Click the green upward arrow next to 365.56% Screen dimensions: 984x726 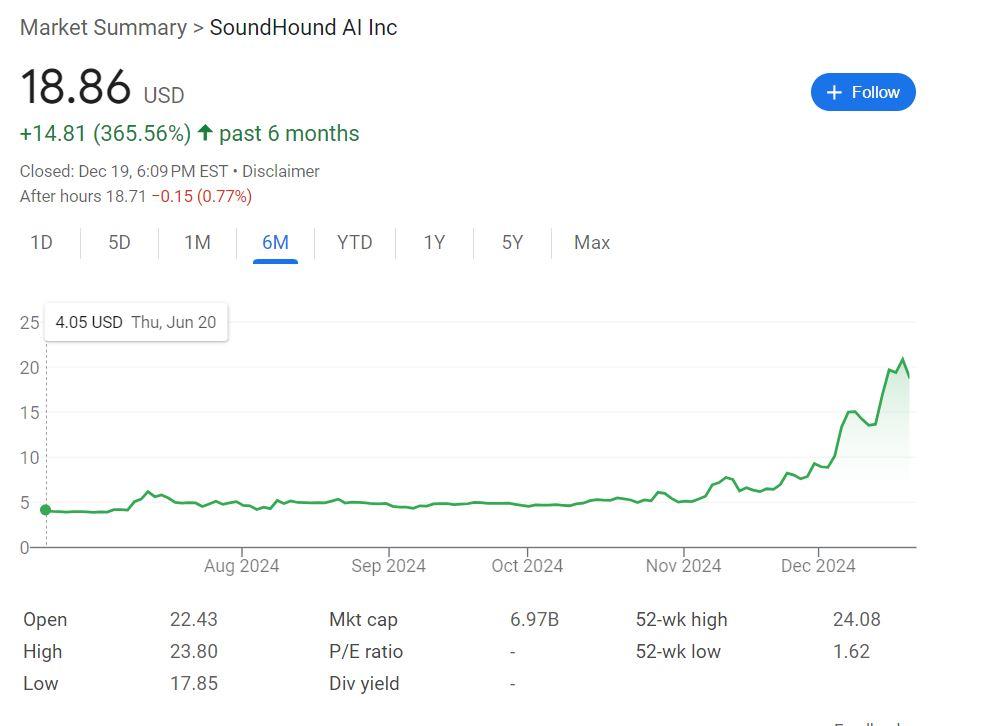click(203, 132)
